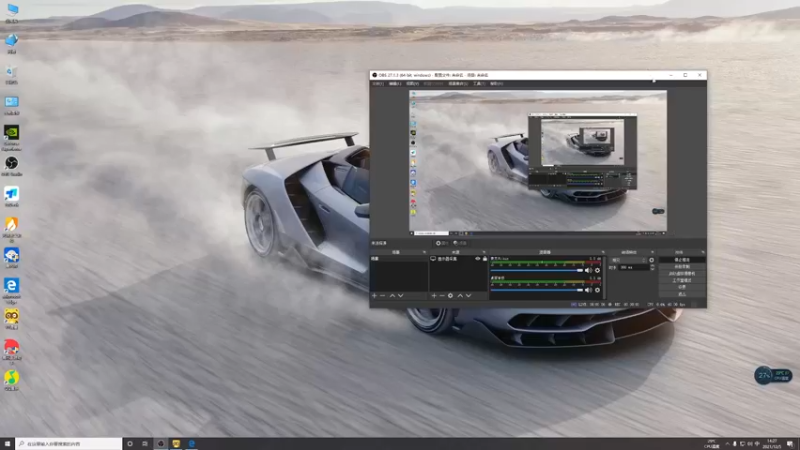Open the This PC desktop icon

[x=11, y=13]
